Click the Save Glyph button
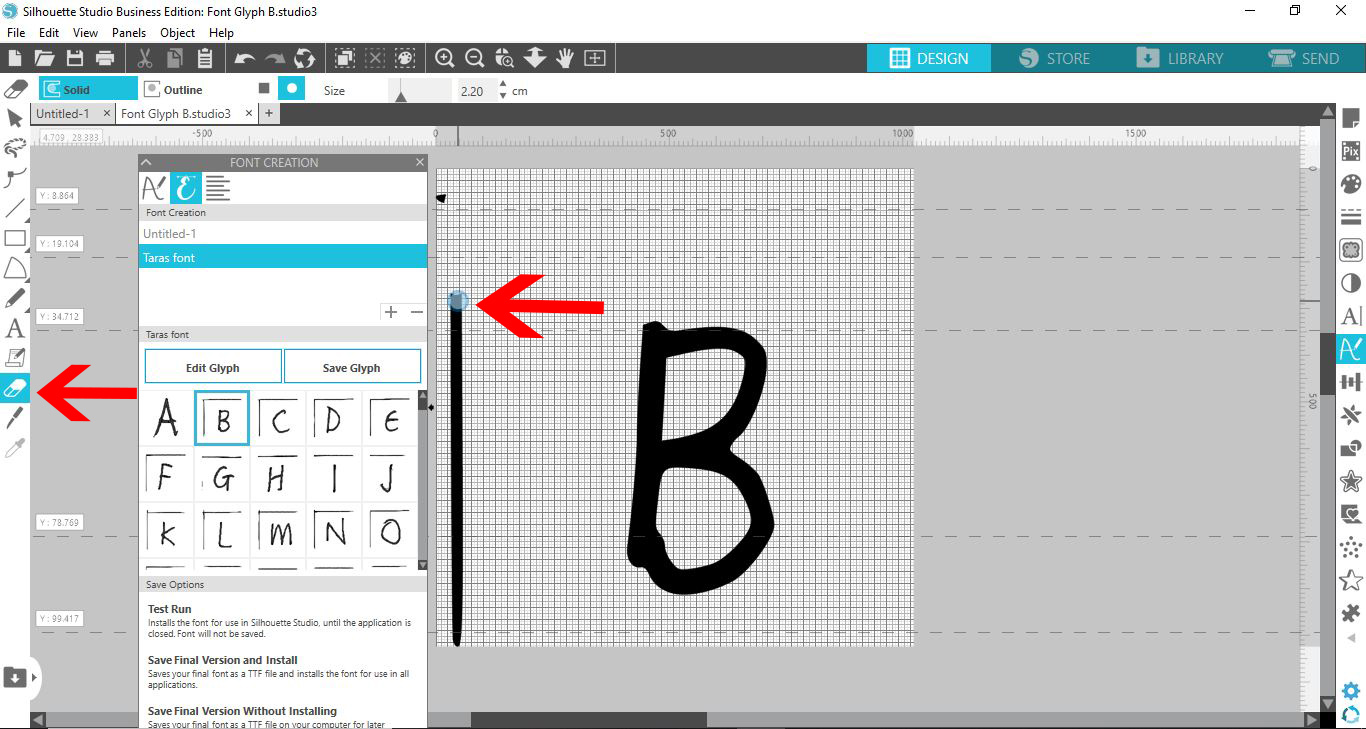This screenshot has height=729, width=1366. click(x=352, y=367)
